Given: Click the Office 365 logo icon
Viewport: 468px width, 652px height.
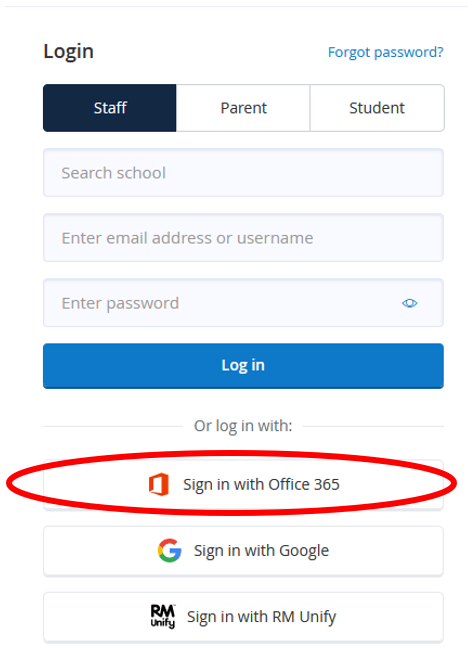Looking at the screenshot, I should point(158,484).
